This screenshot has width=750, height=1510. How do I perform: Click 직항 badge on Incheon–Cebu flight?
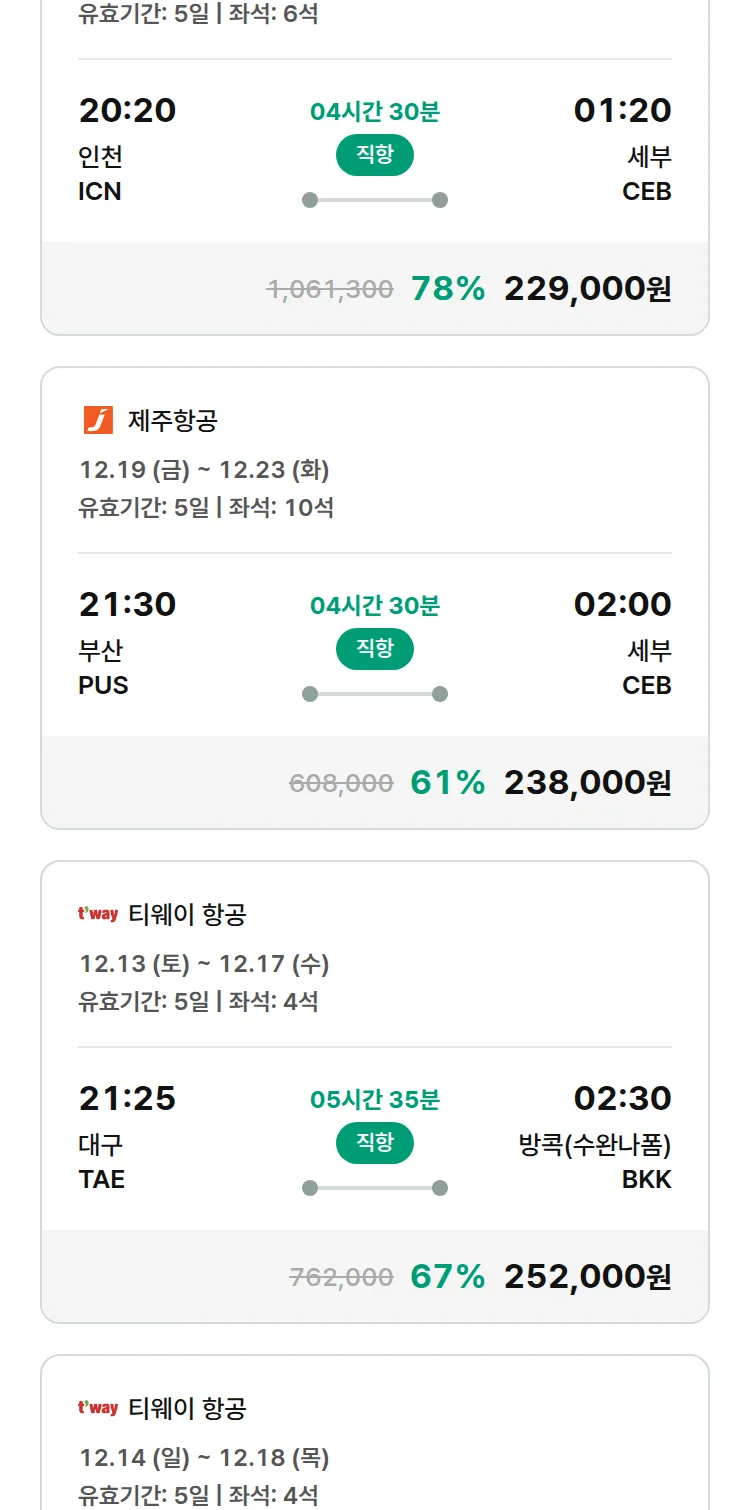tap(374, 155)
